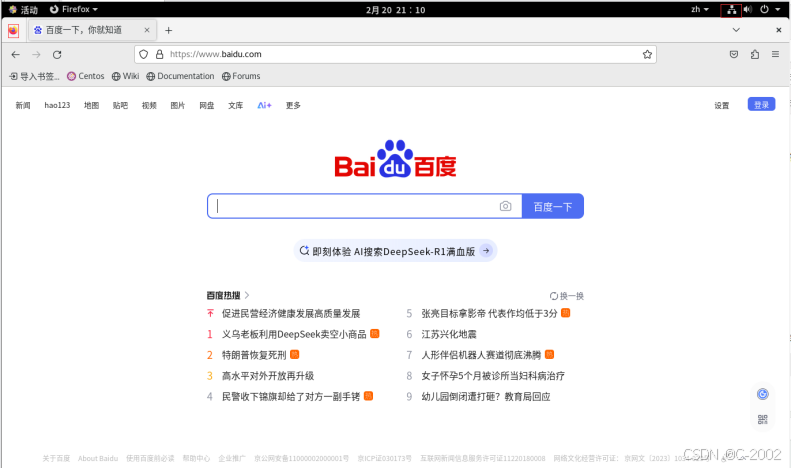Open the About Baidu footer link
The height and width of the screenshot is (468, 792).
(x=98, y=458)
